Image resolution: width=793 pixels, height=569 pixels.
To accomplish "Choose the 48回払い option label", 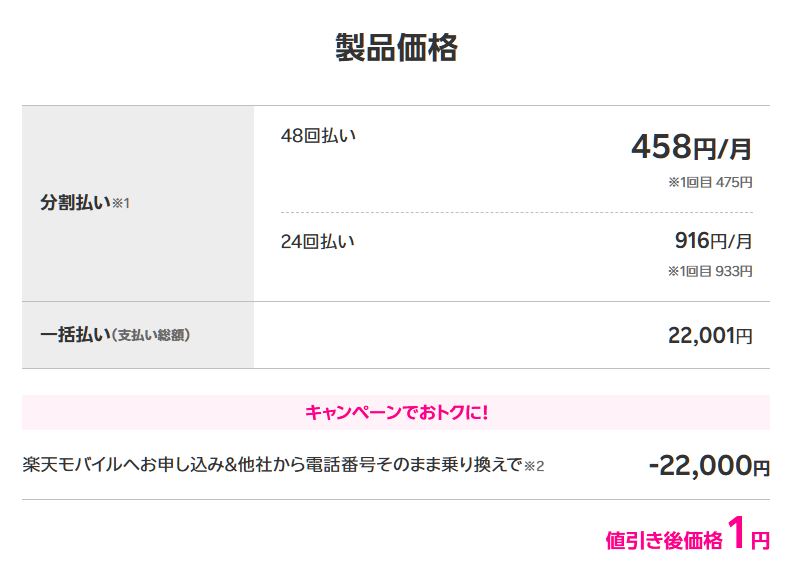I will point(318,136).
